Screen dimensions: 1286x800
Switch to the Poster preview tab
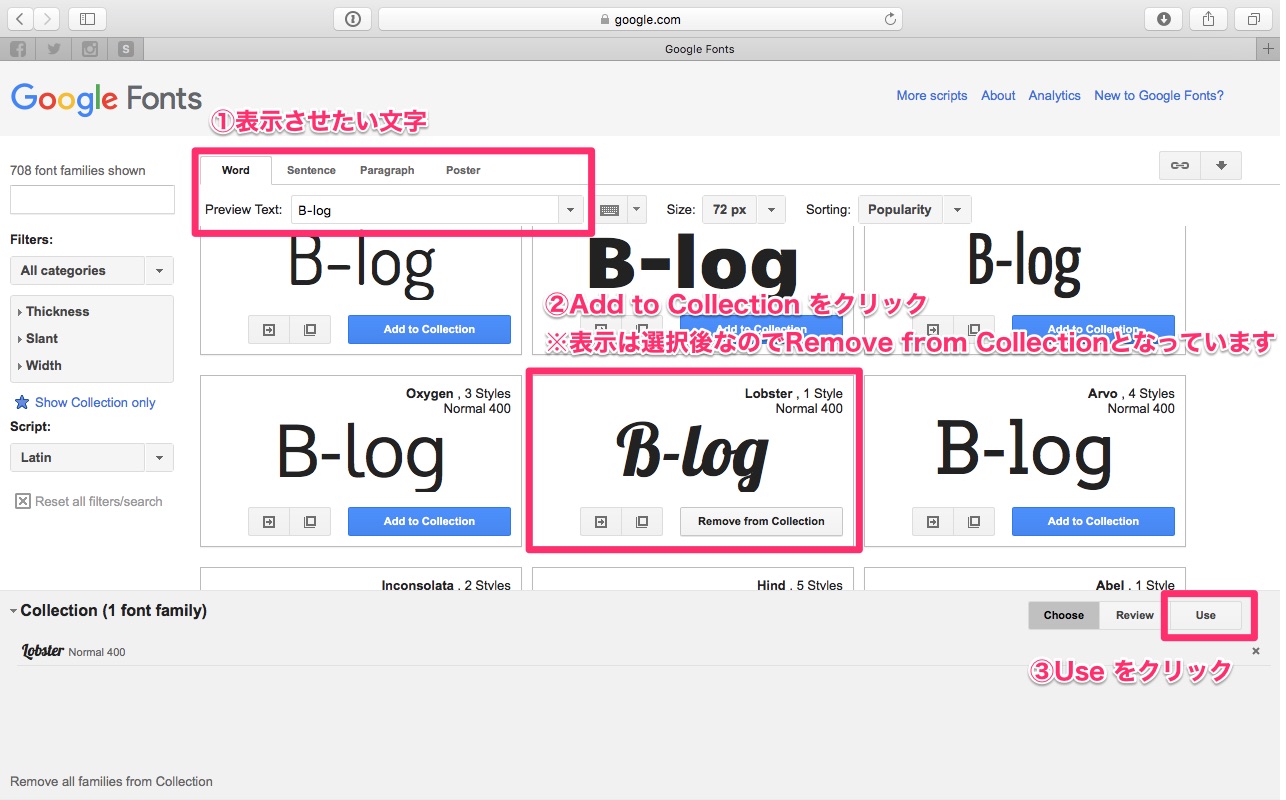point(463,170)
